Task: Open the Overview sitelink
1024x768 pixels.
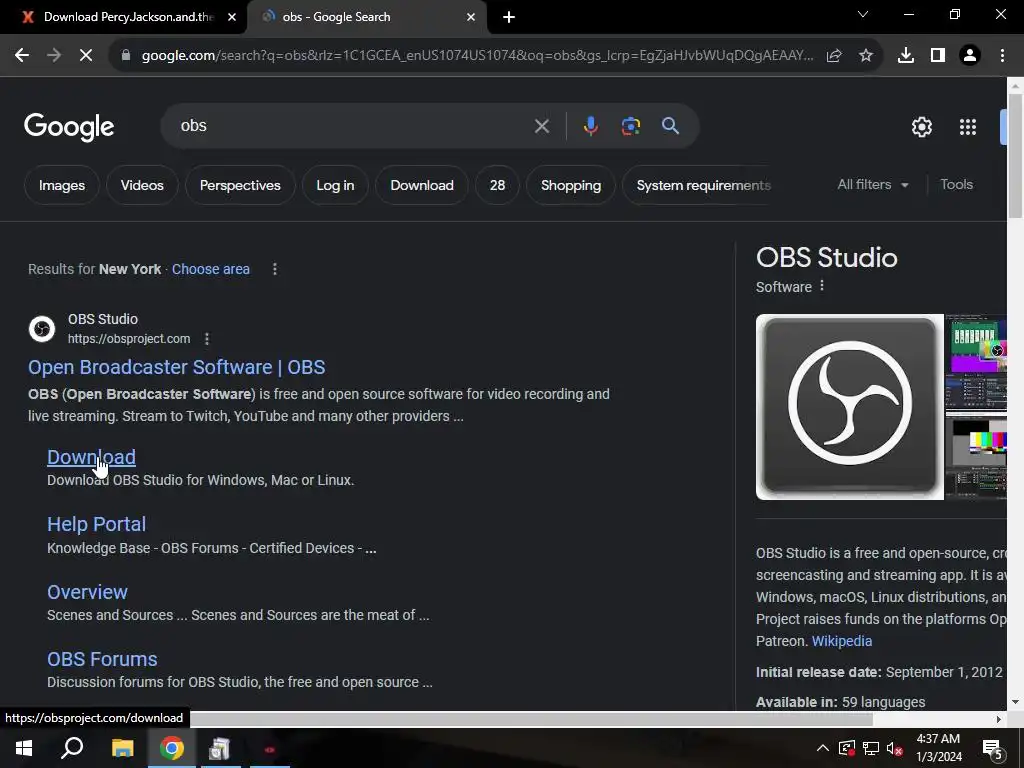Action: pos(88,592)
